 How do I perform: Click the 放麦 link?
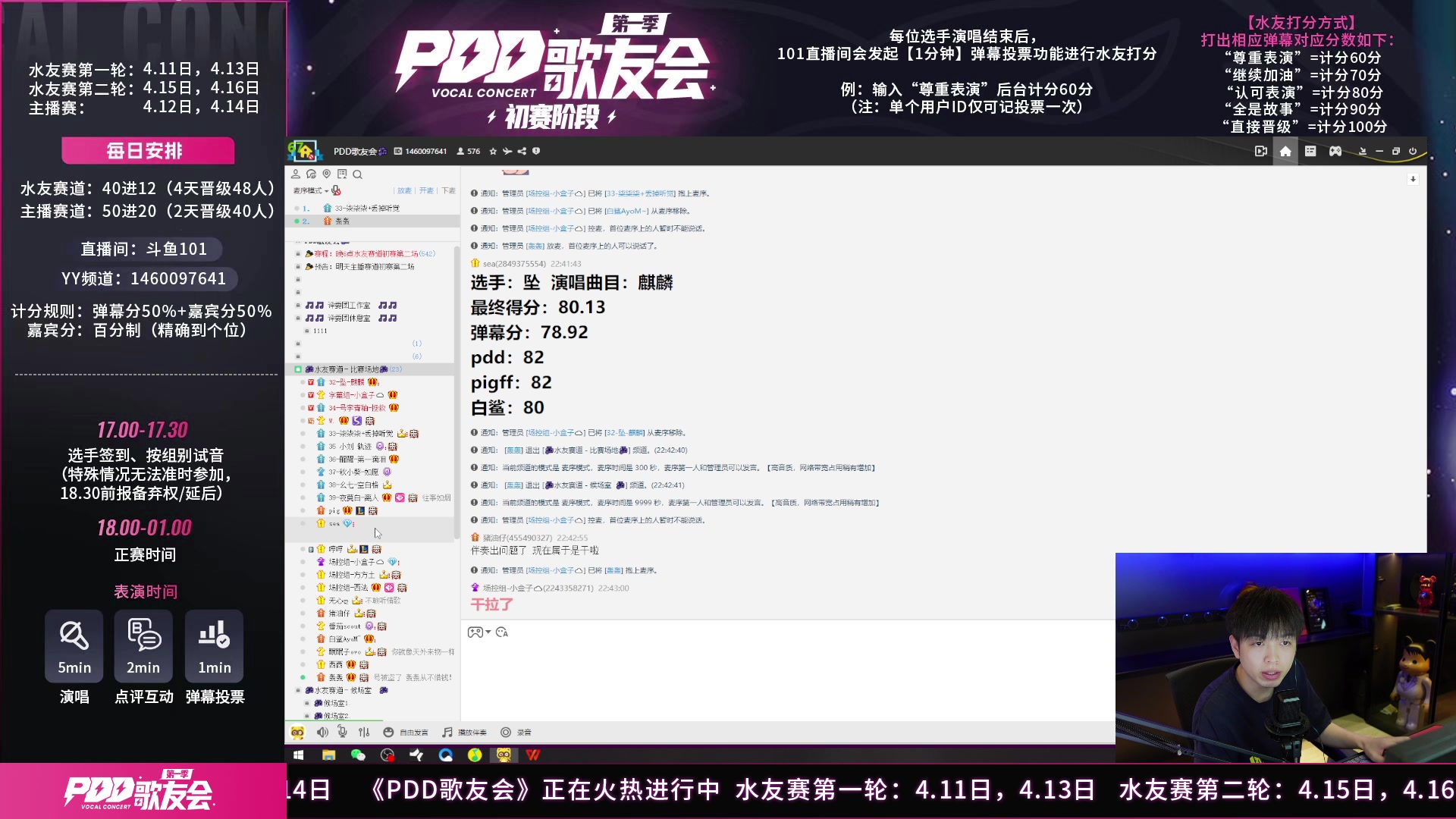[x=404, y=191]
